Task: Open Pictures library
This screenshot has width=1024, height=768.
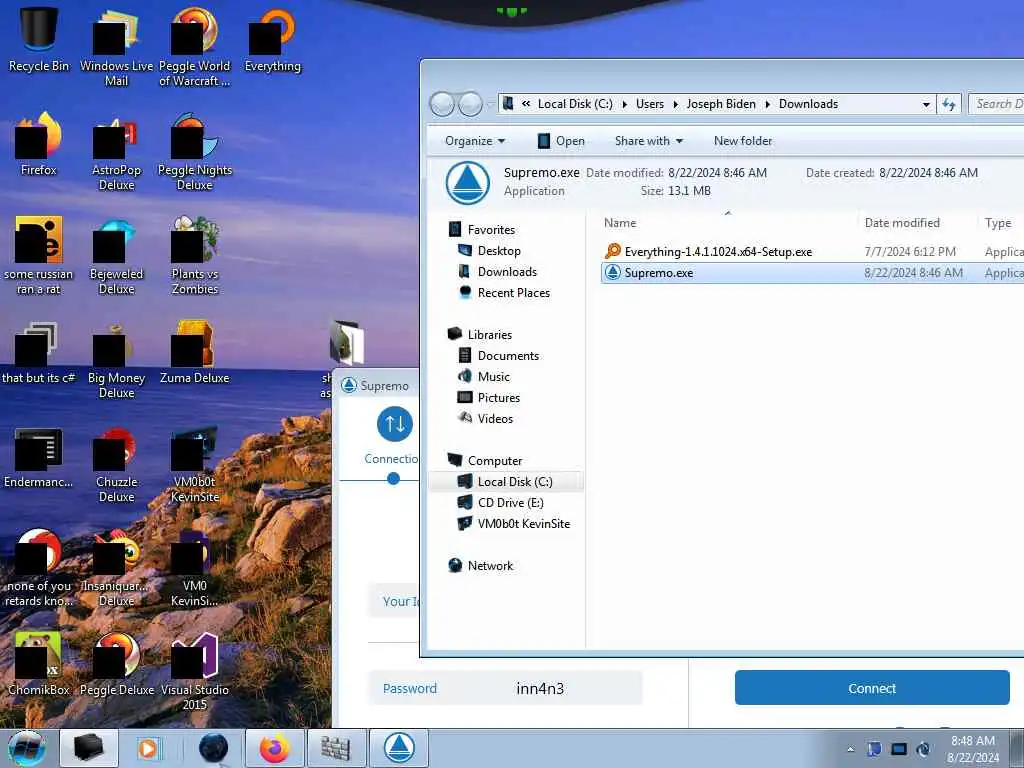Action: click(488, 397)
